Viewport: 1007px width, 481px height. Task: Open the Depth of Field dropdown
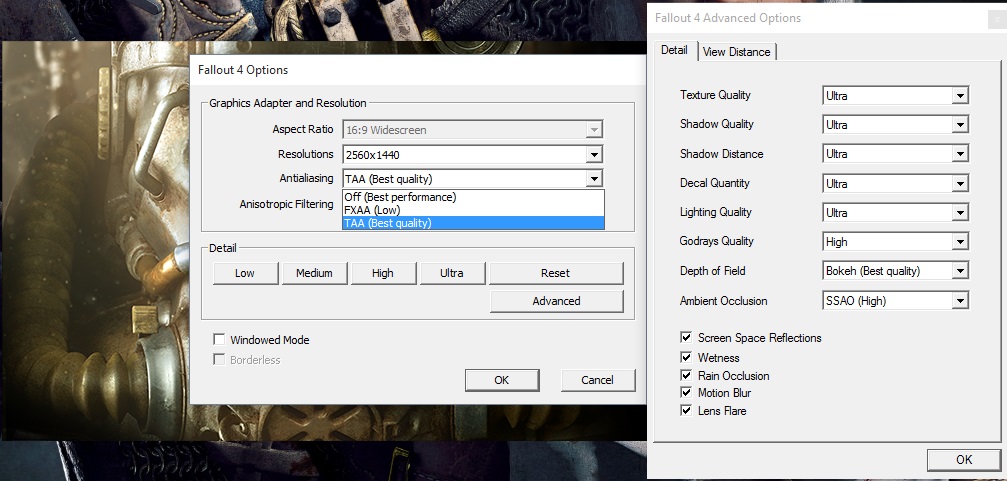pyautogui.click(x=895, y=271)
